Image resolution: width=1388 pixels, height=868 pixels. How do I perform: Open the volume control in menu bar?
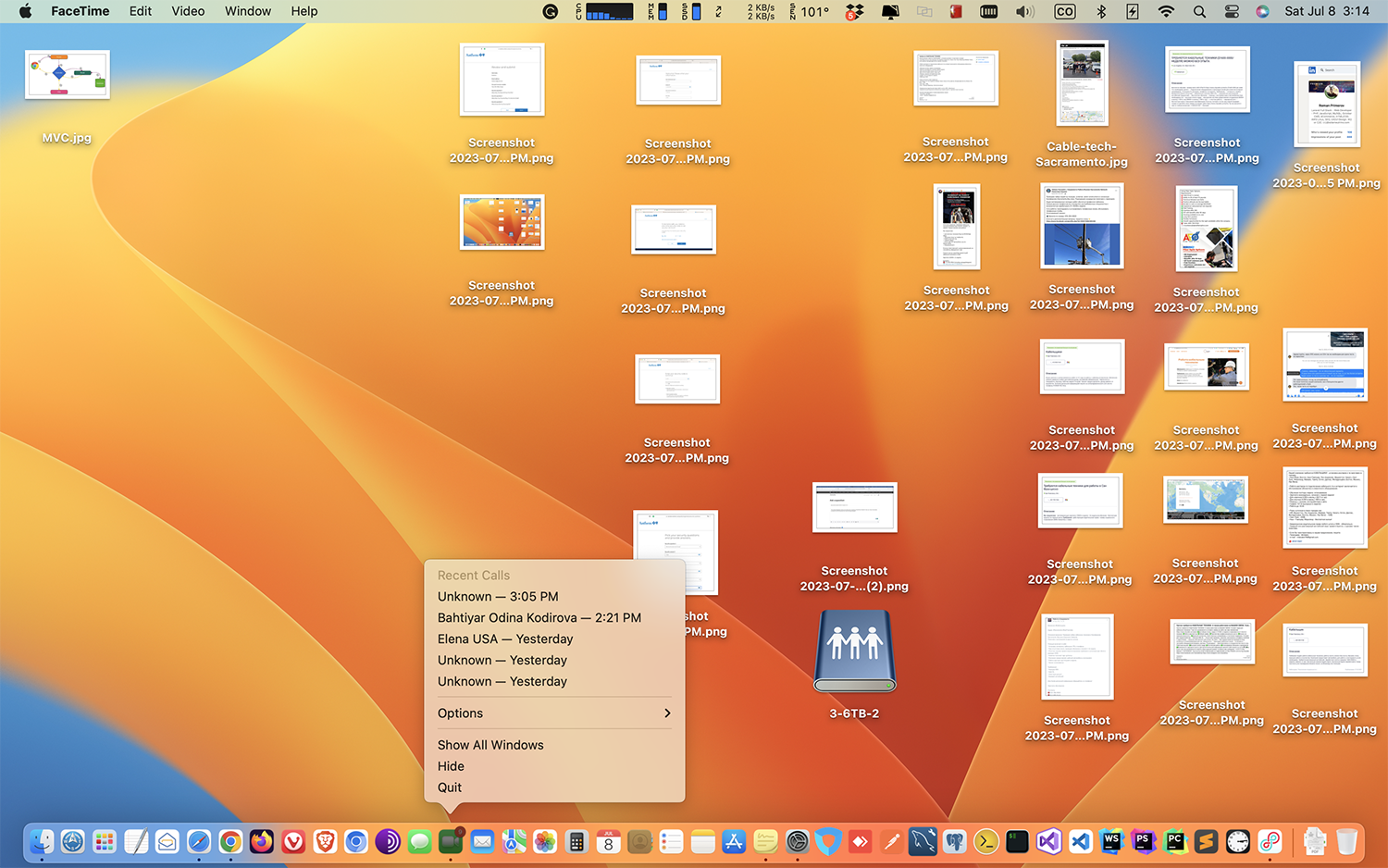1024,11
